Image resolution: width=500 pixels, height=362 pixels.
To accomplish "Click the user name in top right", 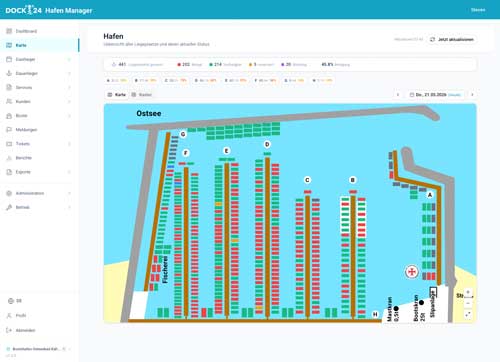I will tap(478, 10).
